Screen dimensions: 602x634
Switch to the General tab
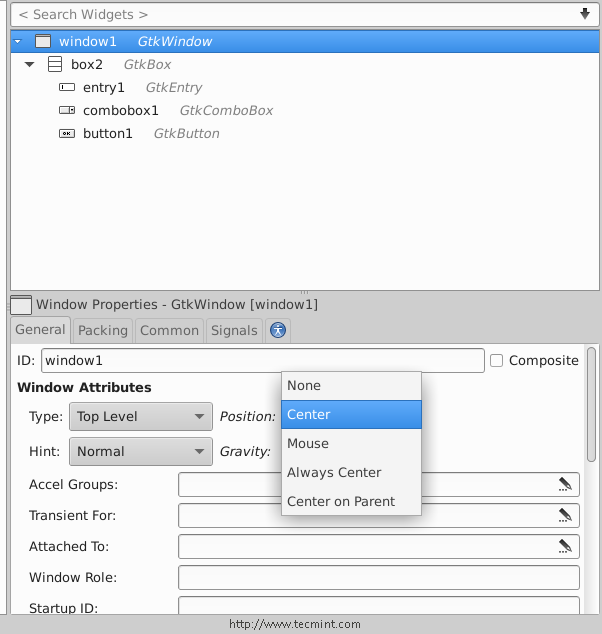pos(40,330)
